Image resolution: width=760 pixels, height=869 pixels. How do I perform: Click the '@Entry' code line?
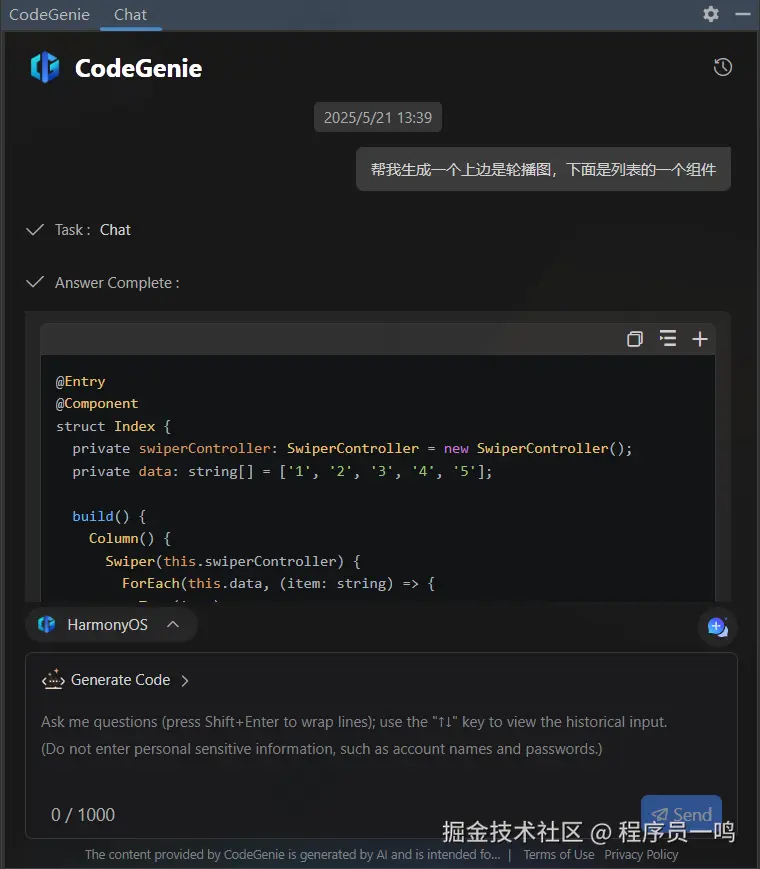tap(80, 381)
